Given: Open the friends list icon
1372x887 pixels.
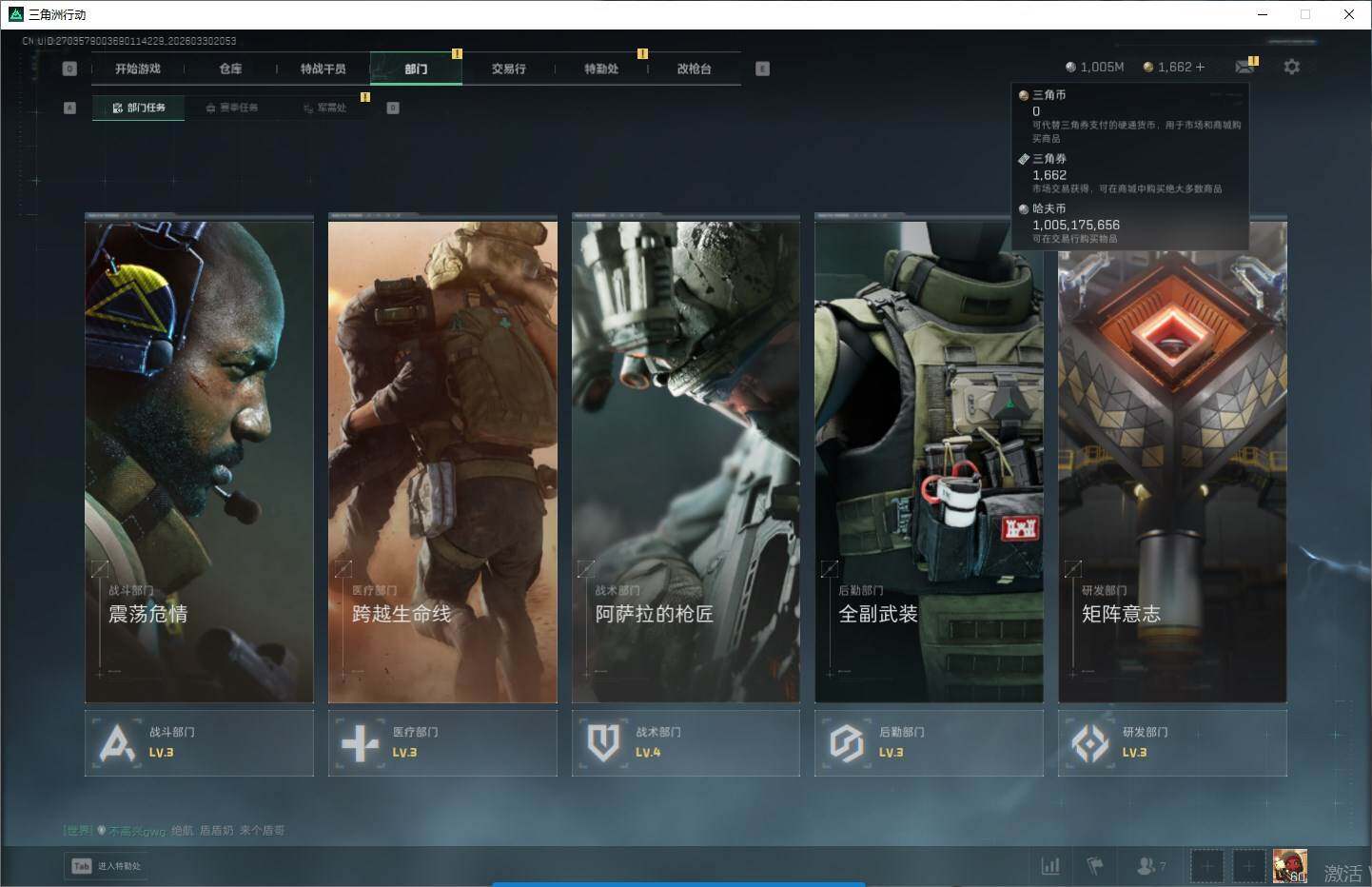Looking at the screenshot, I should tap(1148, 865).
